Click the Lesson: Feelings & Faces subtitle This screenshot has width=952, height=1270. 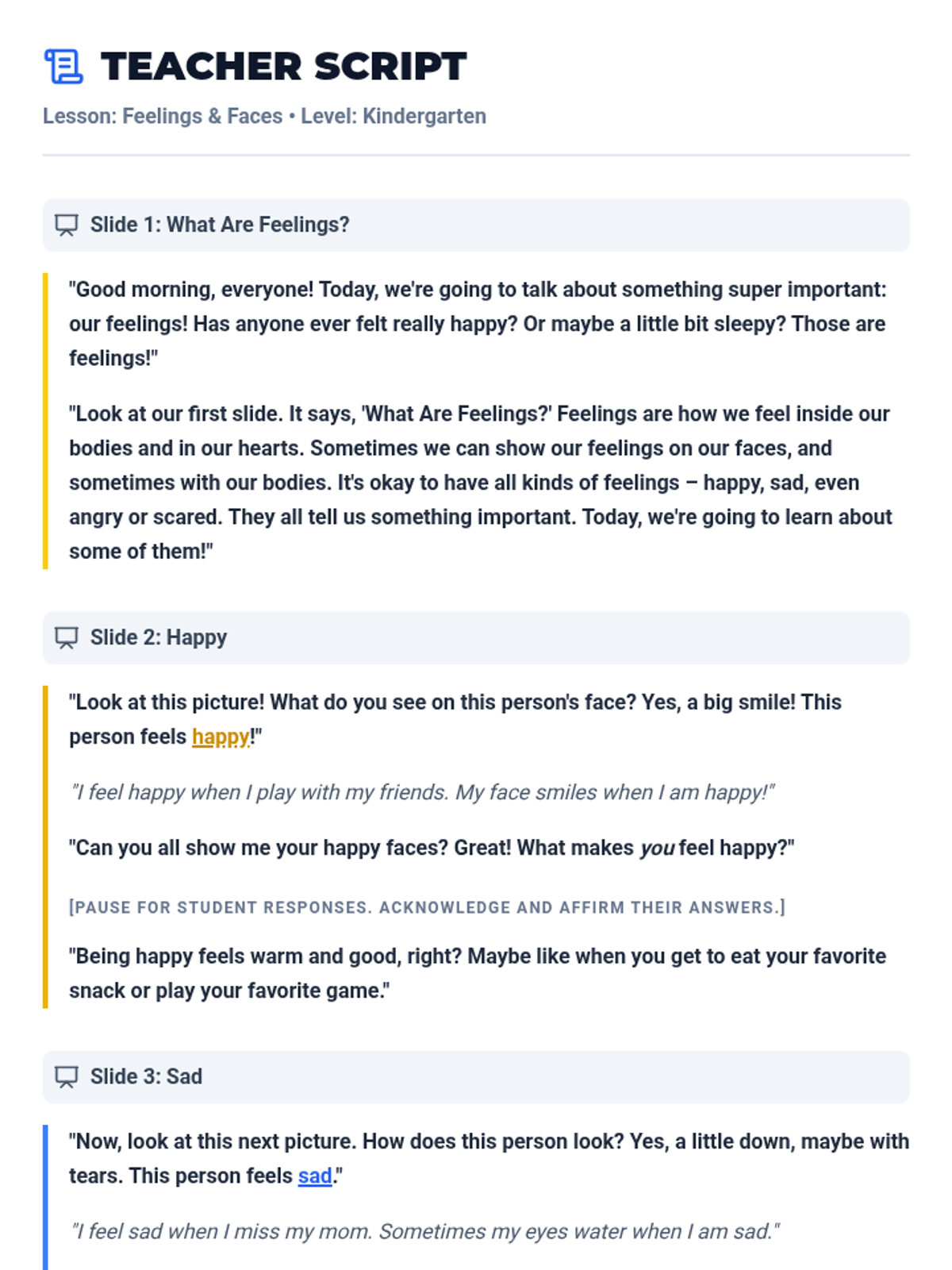264,116
